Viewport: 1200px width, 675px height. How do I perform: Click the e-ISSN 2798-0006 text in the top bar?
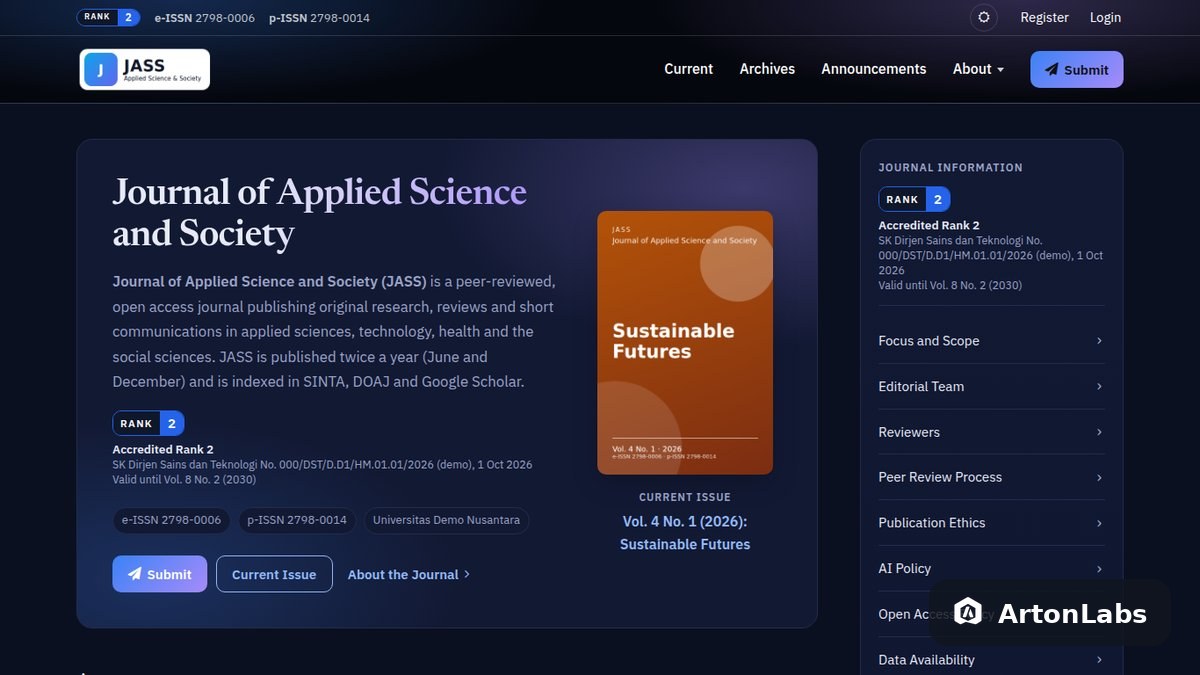coord(205,17)
